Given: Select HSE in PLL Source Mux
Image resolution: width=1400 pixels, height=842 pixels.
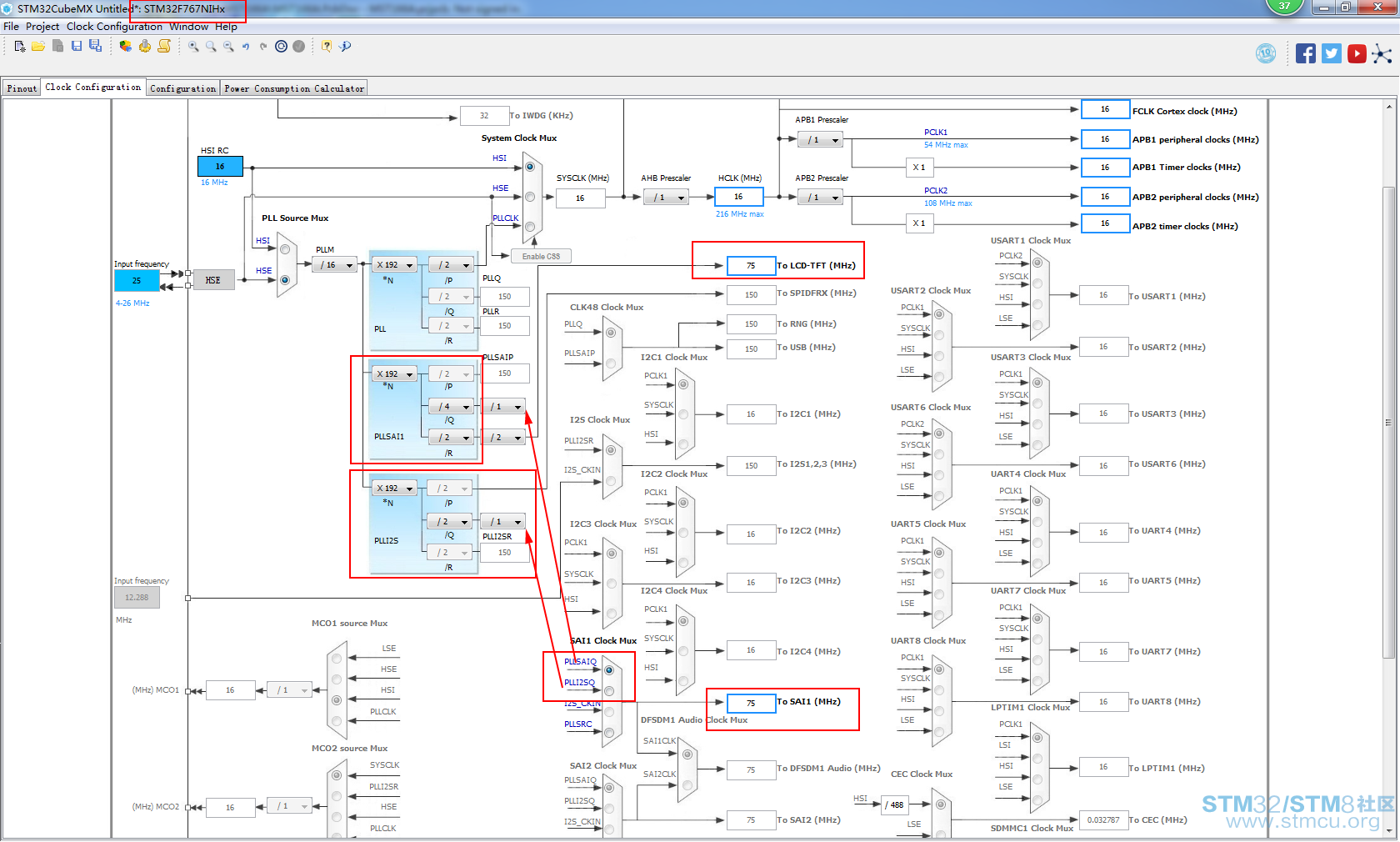Looking at the screenshot, I should click(285, 279).
